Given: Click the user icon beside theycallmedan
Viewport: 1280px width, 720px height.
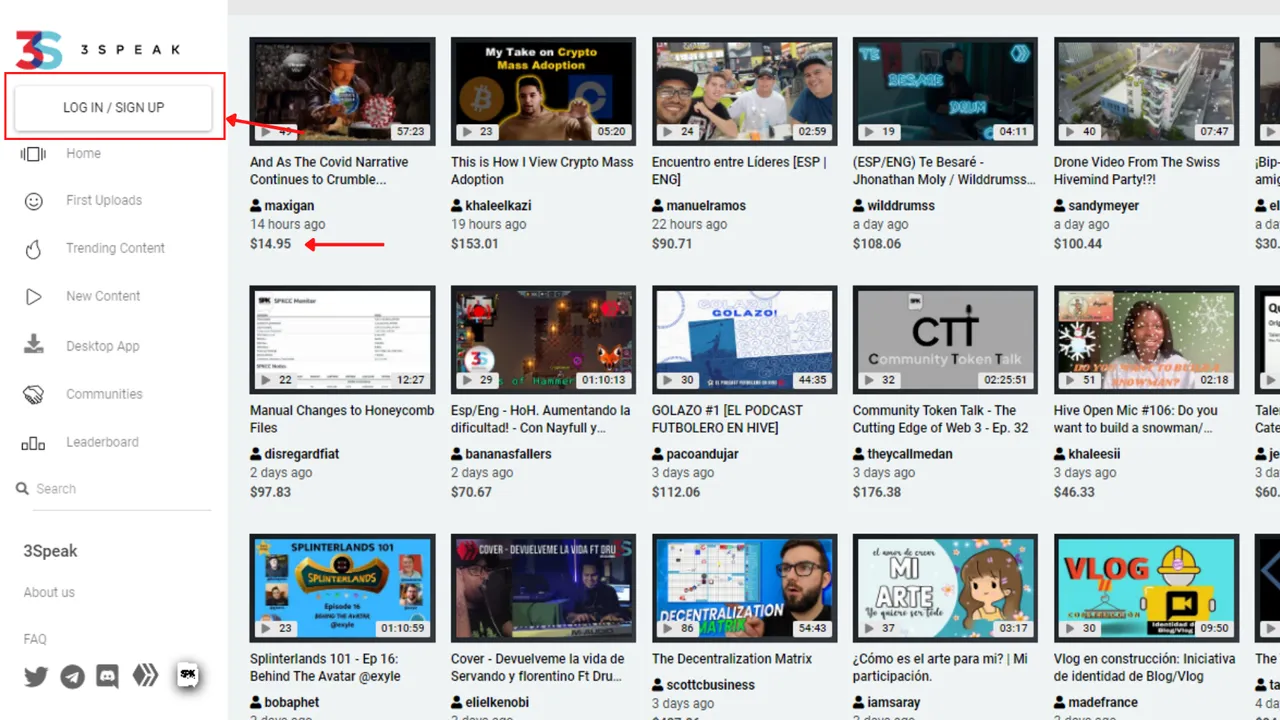Looking at the screenshot, I should coord(859,454).
